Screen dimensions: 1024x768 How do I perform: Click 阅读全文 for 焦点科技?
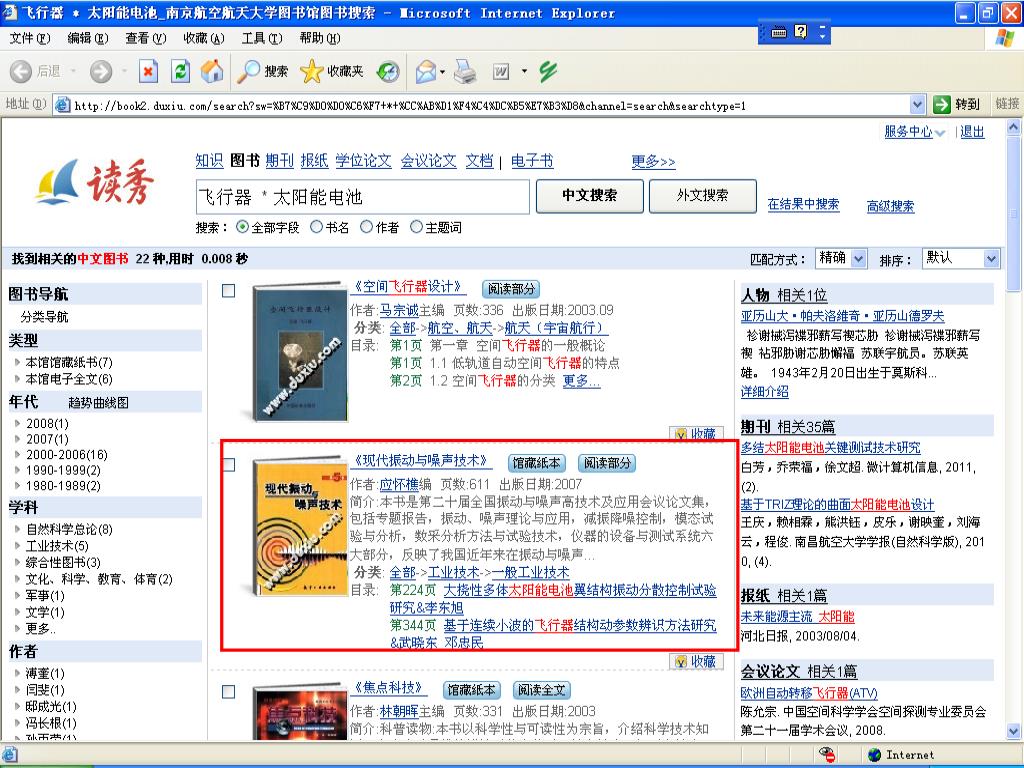542,690
